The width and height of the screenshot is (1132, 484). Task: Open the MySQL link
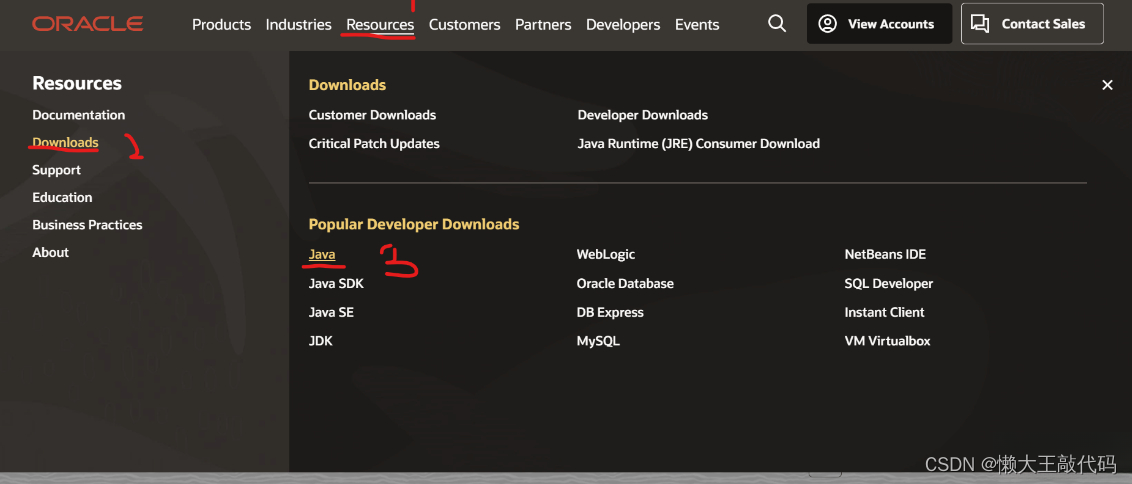(598, 341)
